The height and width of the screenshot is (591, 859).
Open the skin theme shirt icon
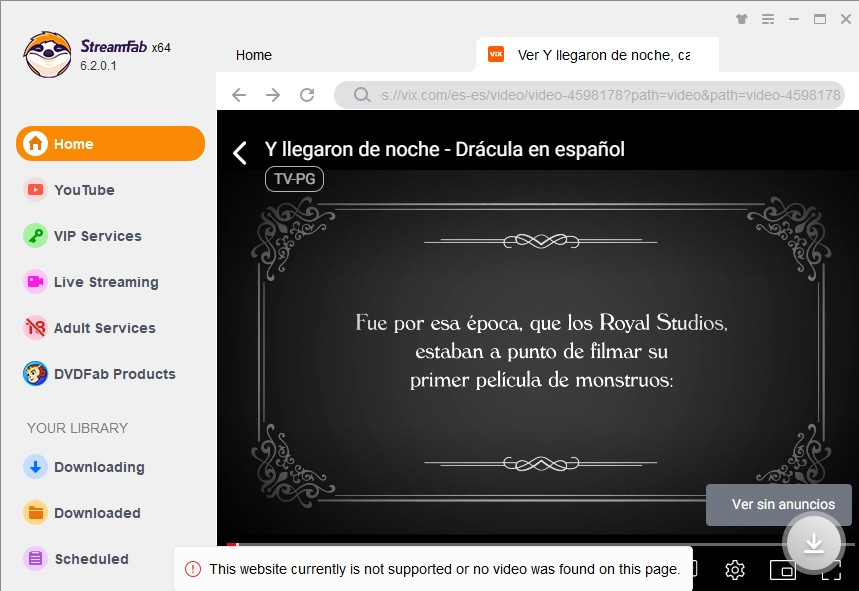(x=741, y=18)
